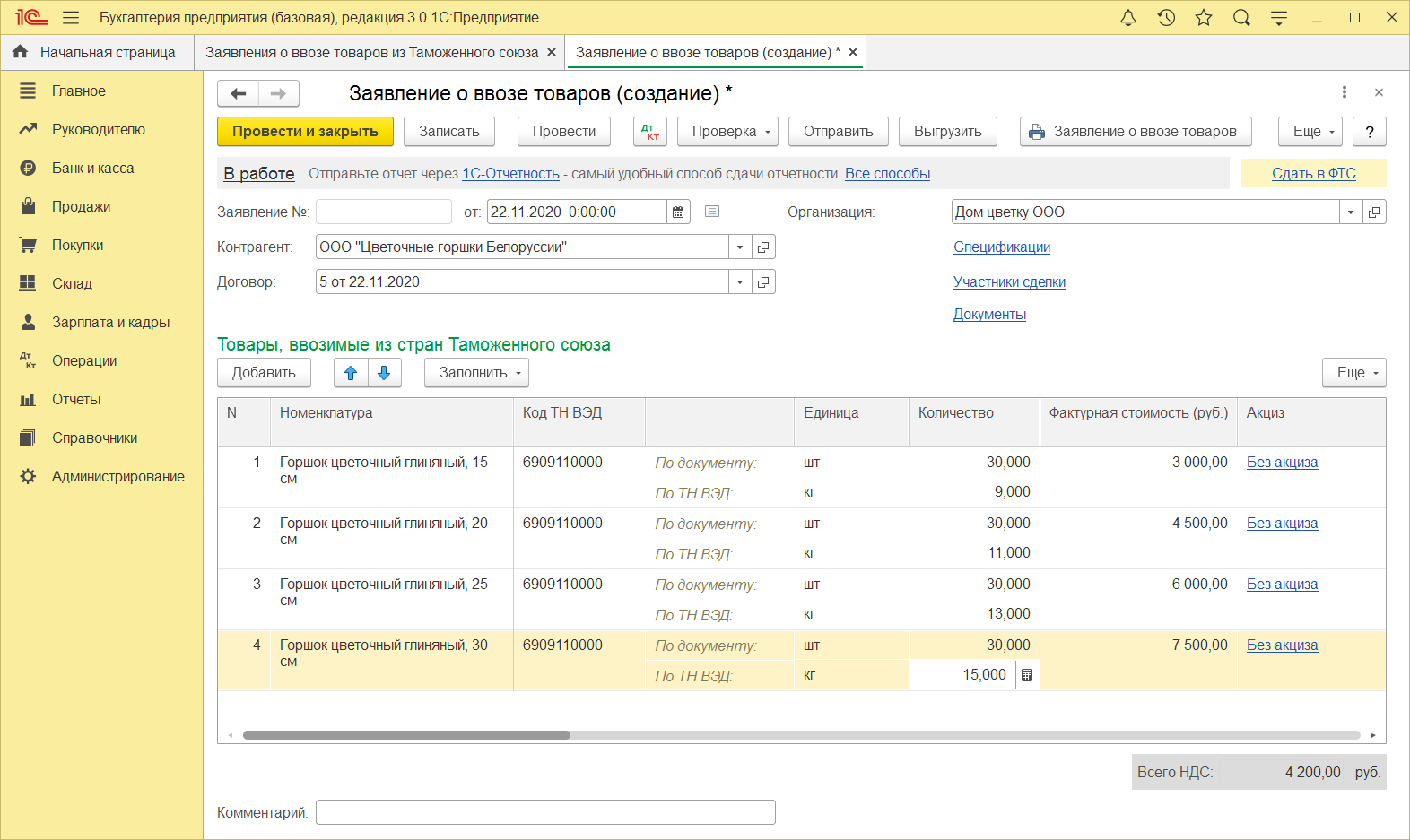Expand Заполнить dropdown button
Viewport: 1410px width, 840px height.
[476, 373]
